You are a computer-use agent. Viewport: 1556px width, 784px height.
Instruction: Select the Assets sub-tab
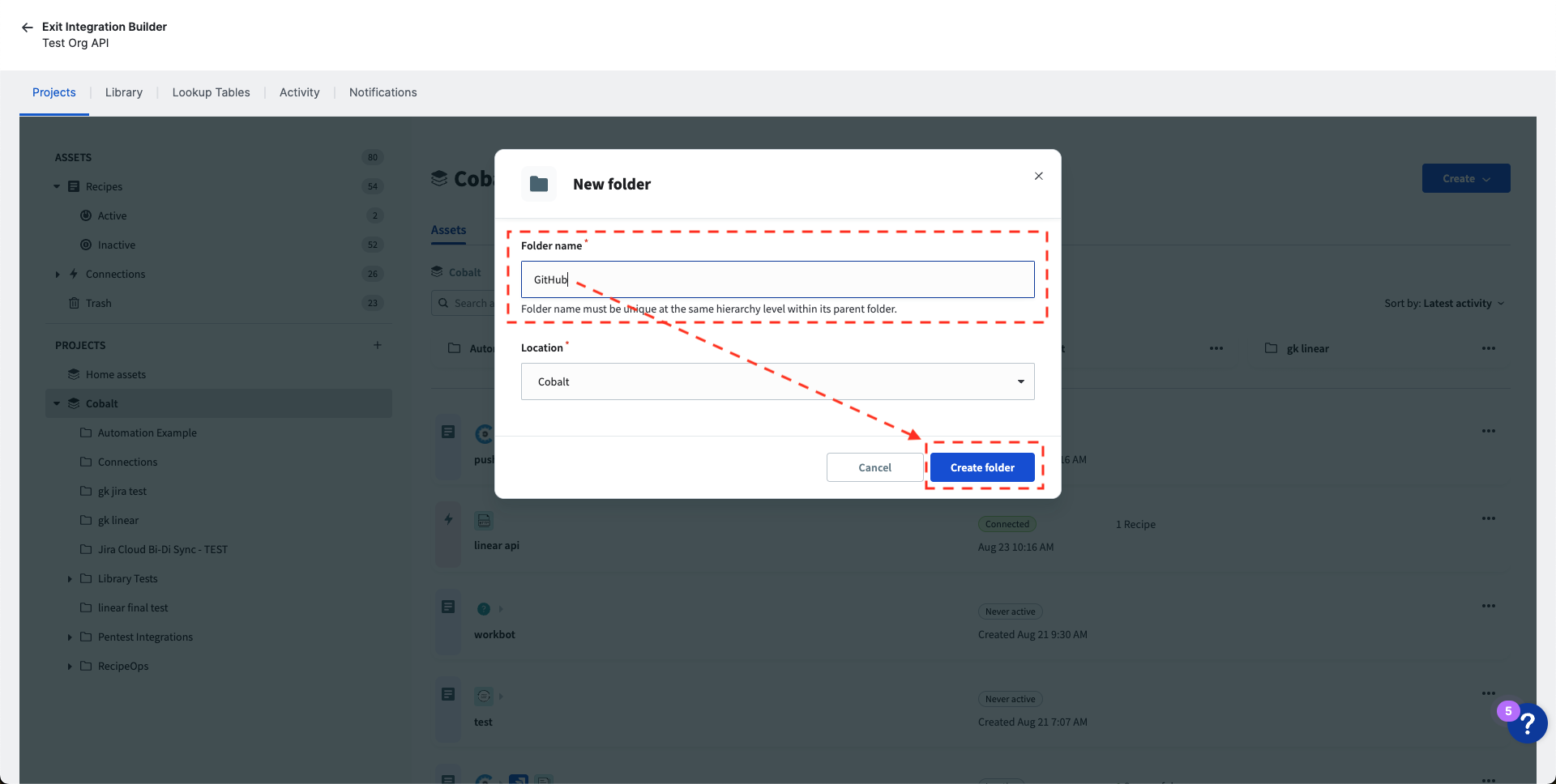[448, 230]
